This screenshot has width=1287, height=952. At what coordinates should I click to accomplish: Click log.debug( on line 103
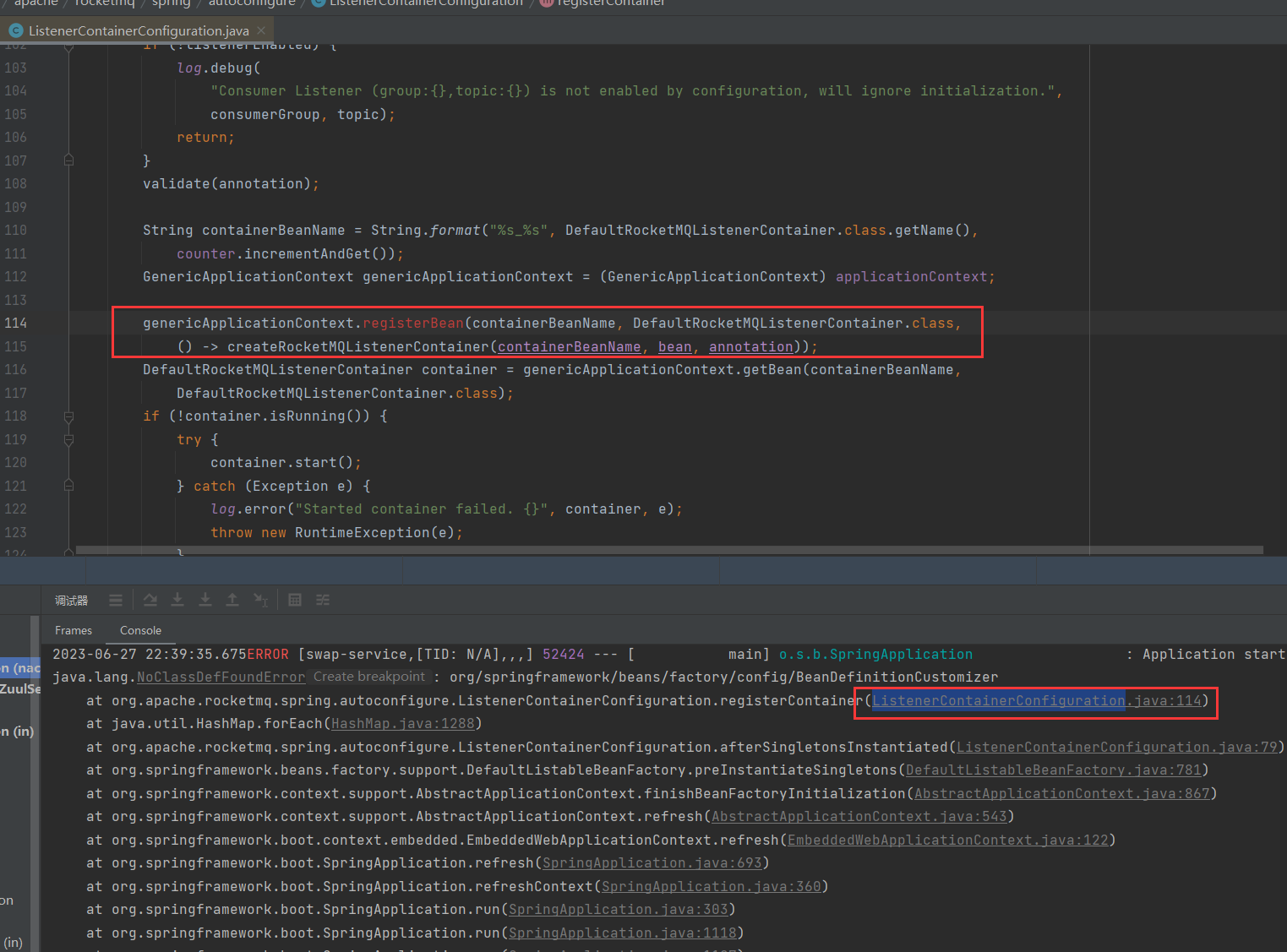coord(219,68)
